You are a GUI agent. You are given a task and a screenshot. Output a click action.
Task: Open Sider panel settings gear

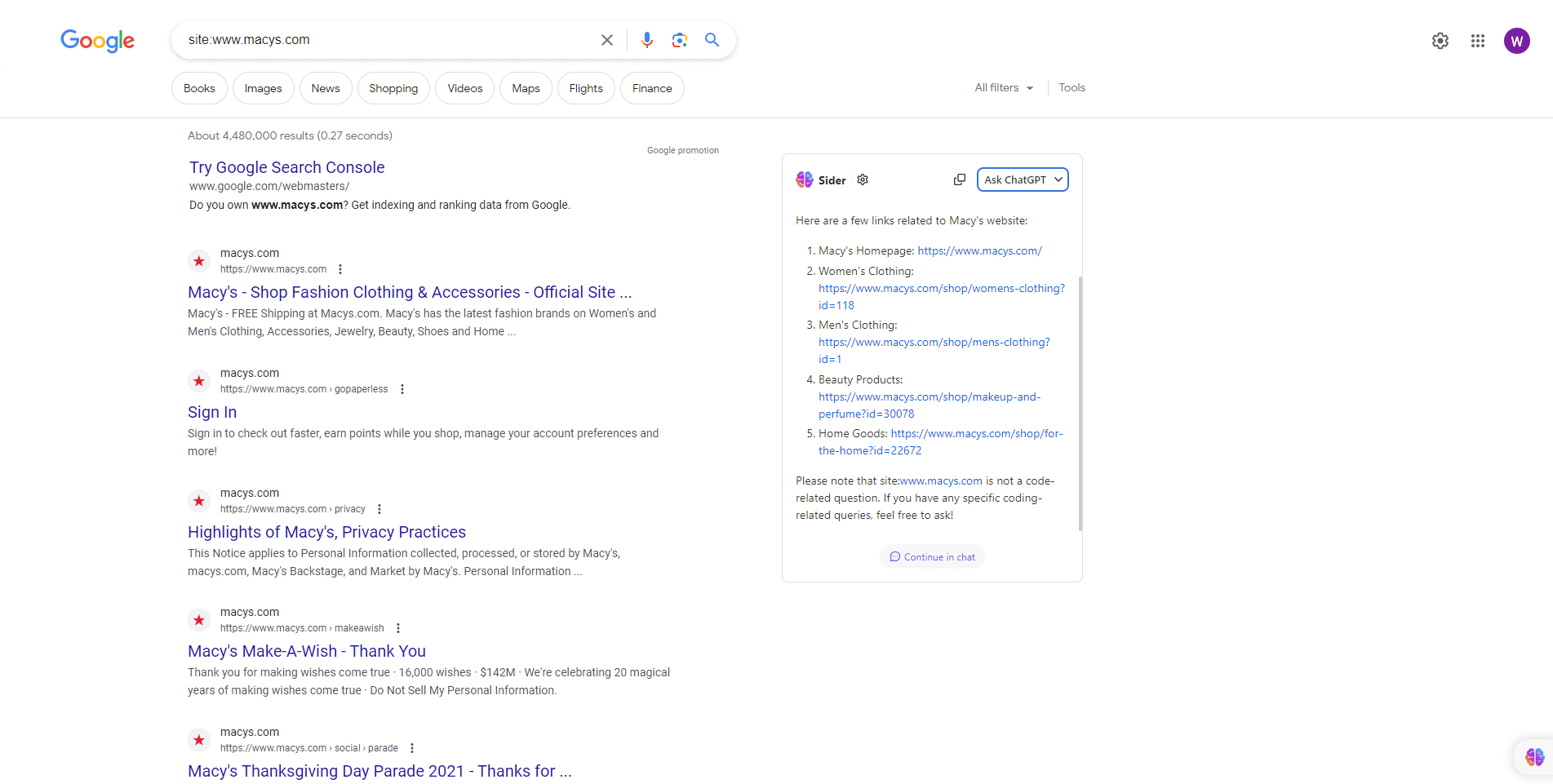(863, 179)
